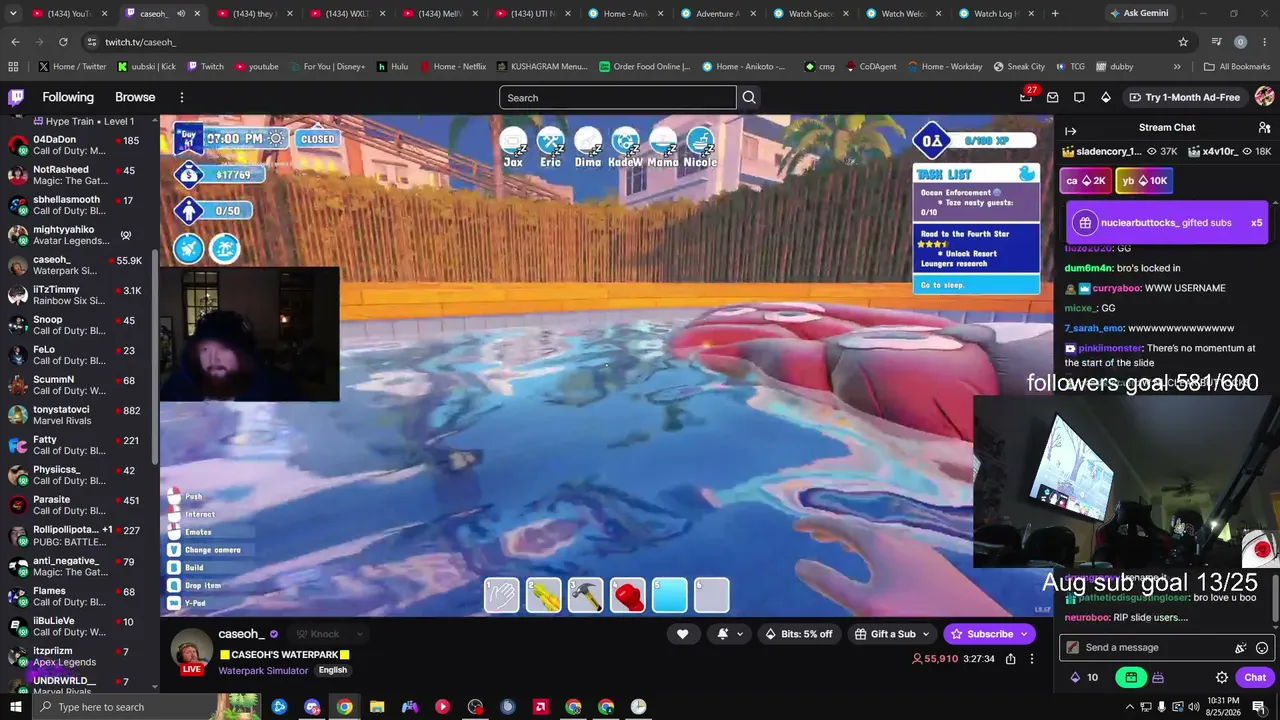Open the chat Community users icon
The width and height of the screenshot is (1280, 720).
[1264, 128]
